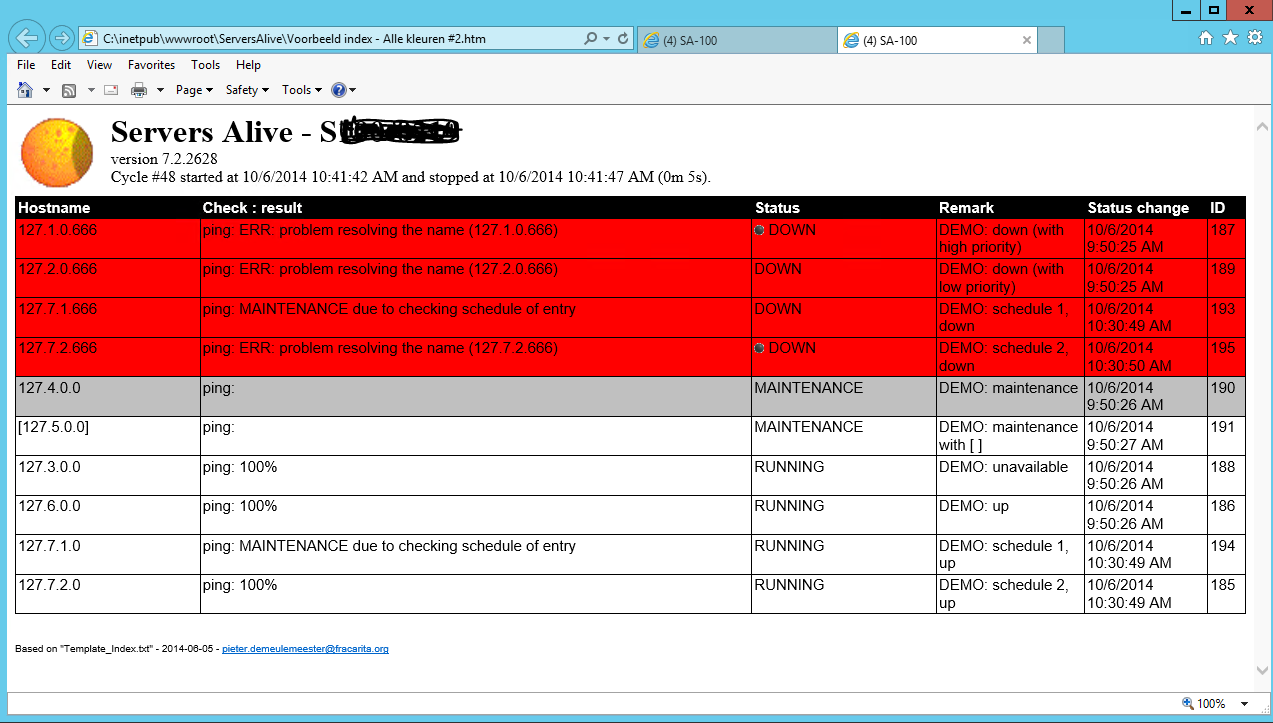Click hostname 127.2.0.666
This screenshot has height=723, width=1273.
[57, 269]
